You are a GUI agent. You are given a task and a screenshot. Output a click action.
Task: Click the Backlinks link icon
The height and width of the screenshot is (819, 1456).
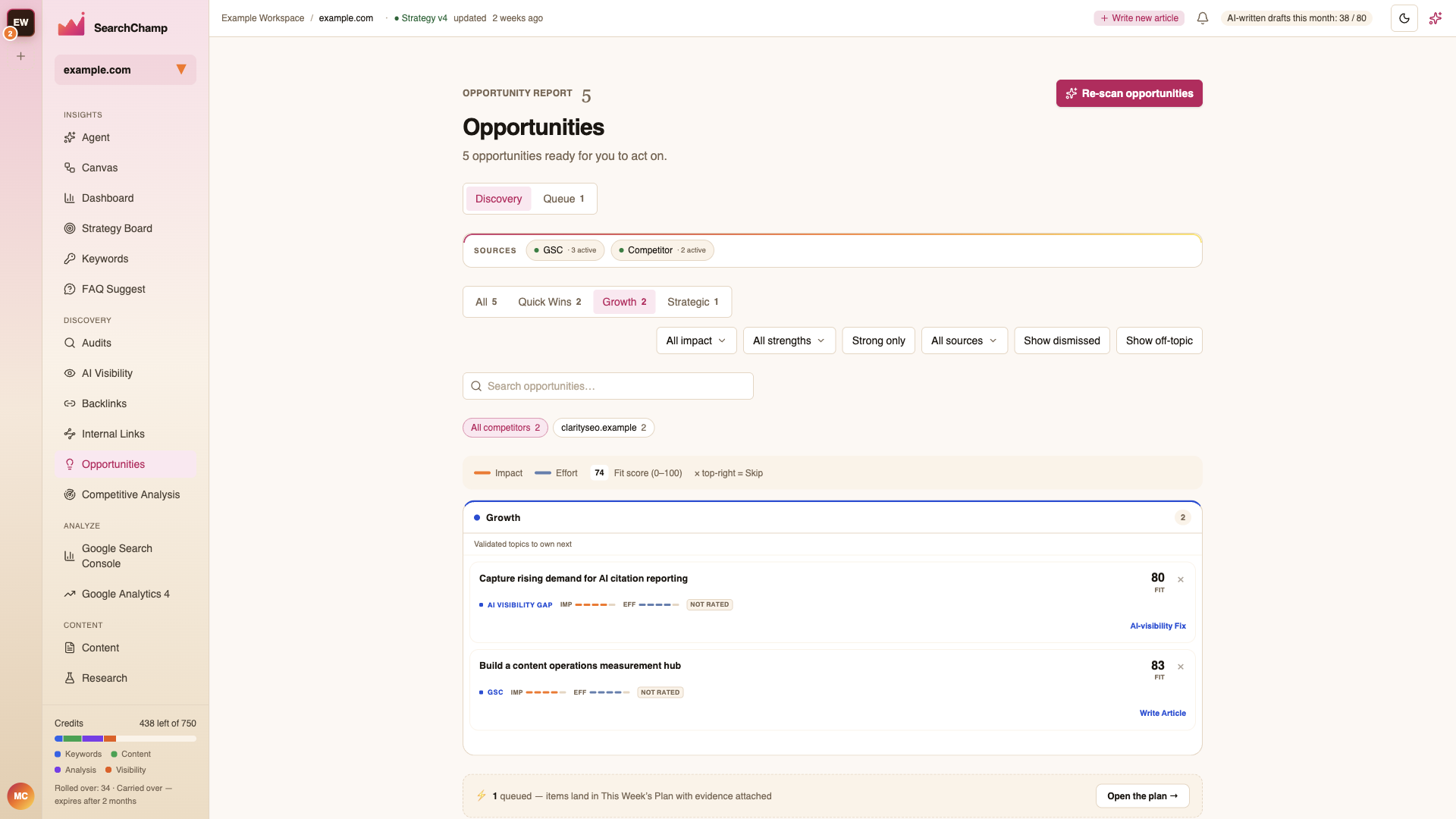point(70,403)
